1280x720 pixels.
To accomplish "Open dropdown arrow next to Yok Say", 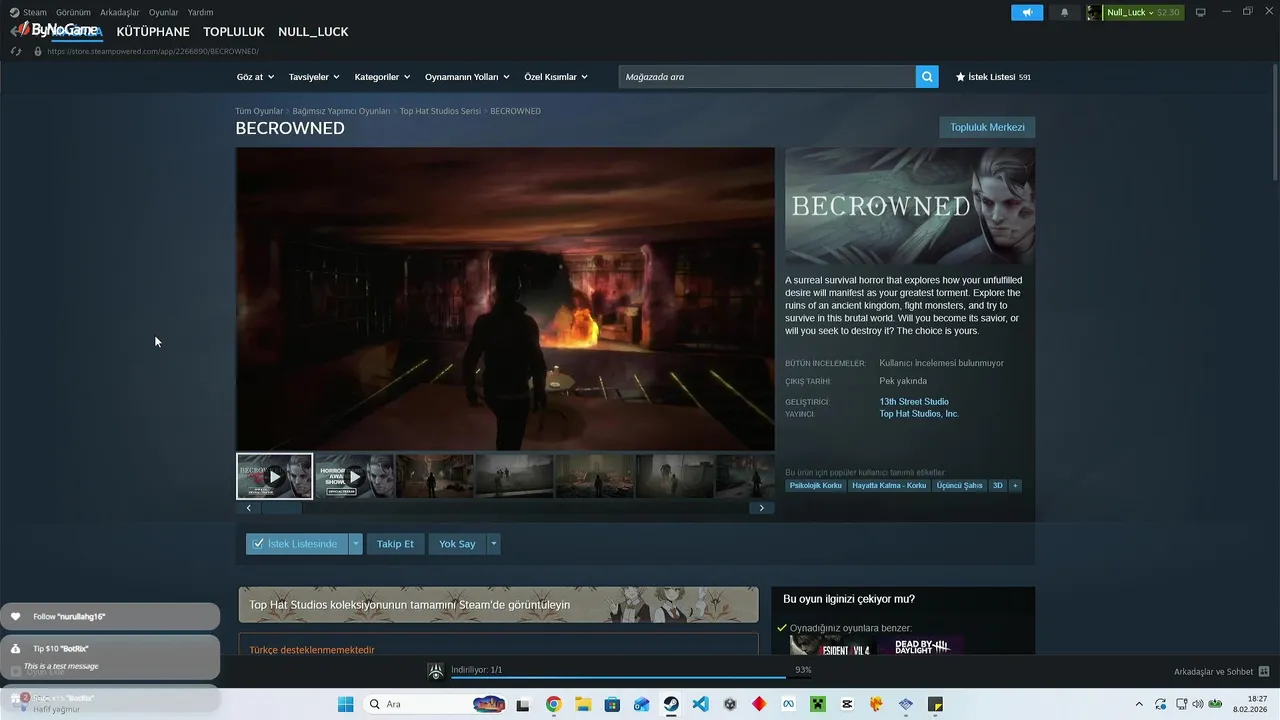I will click(493, 544).
